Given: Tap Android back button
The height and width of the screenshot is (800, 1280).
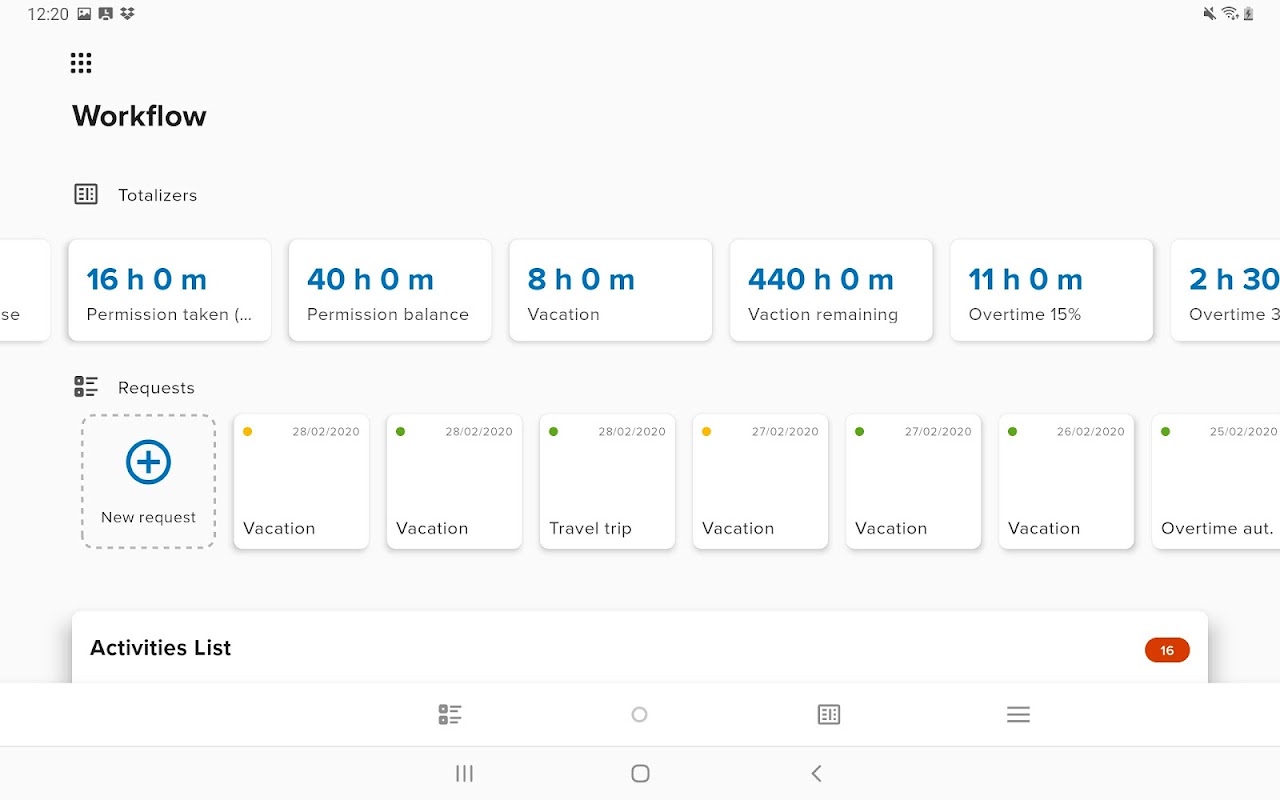Looking at the screenshot, I should (816, 773).
